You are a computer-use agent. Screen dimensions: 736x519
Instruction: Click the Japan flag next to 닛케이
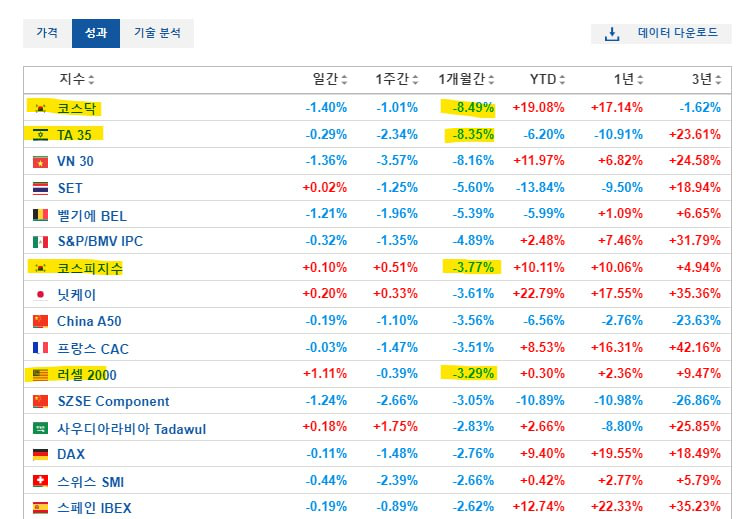coord(40,295)
